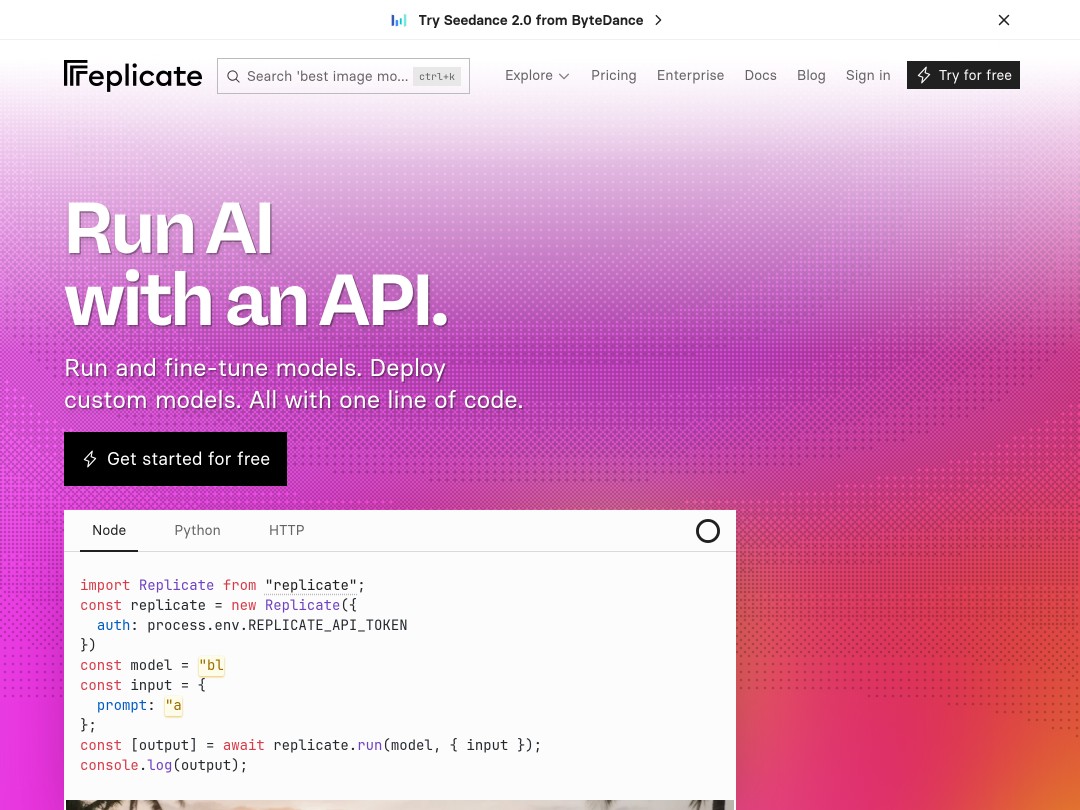Click the magnifier icon in search box

233,76
